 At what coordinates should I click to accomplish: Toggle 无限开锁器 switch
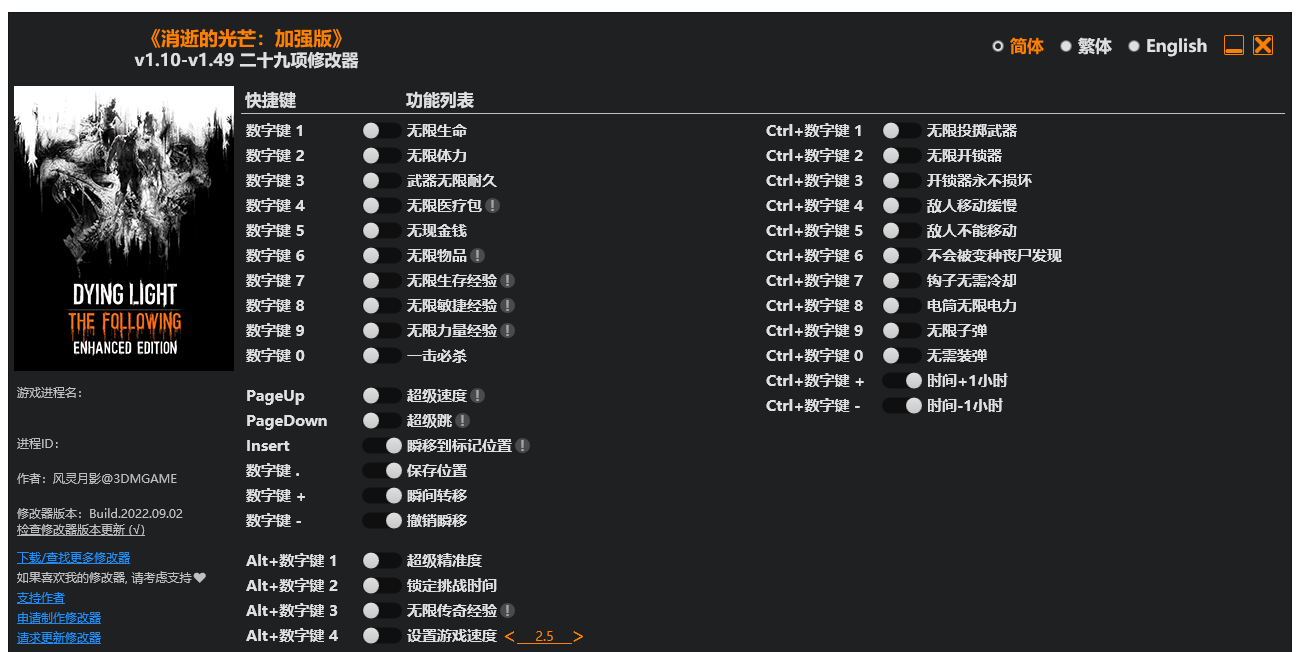(902, 156)
